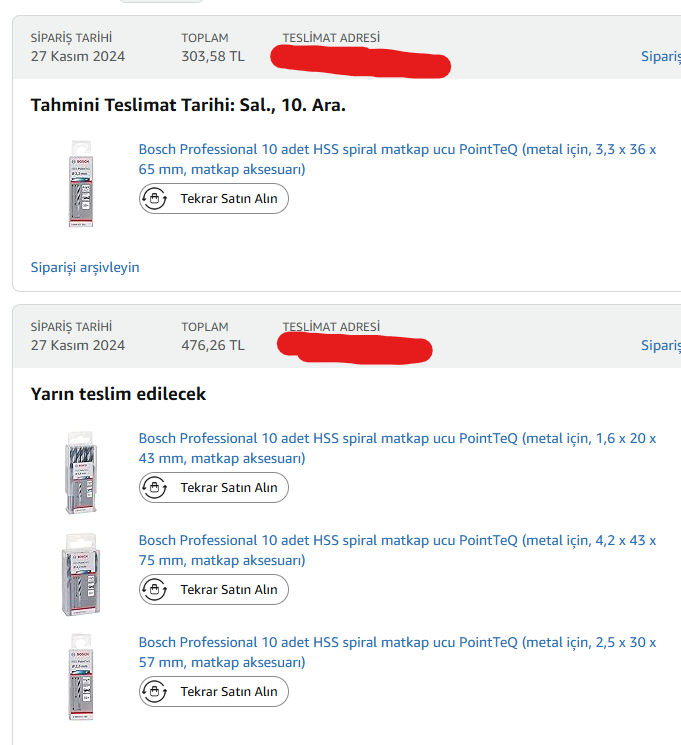Click the redacted delivery address of the 303,58 TL order

pos(361,59)
